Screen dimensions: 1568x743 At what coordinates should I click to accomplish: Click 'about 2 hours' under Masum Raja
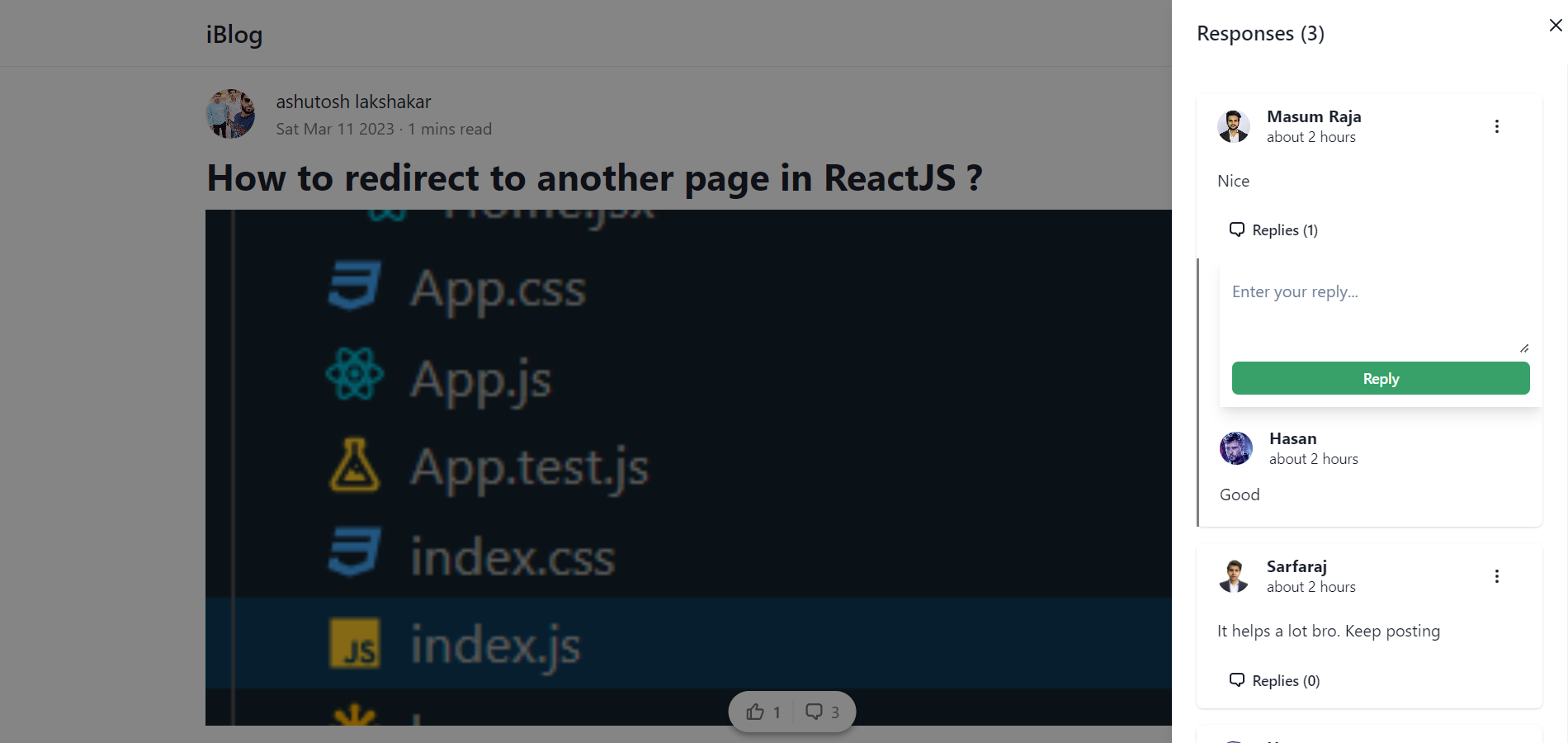1311,137
